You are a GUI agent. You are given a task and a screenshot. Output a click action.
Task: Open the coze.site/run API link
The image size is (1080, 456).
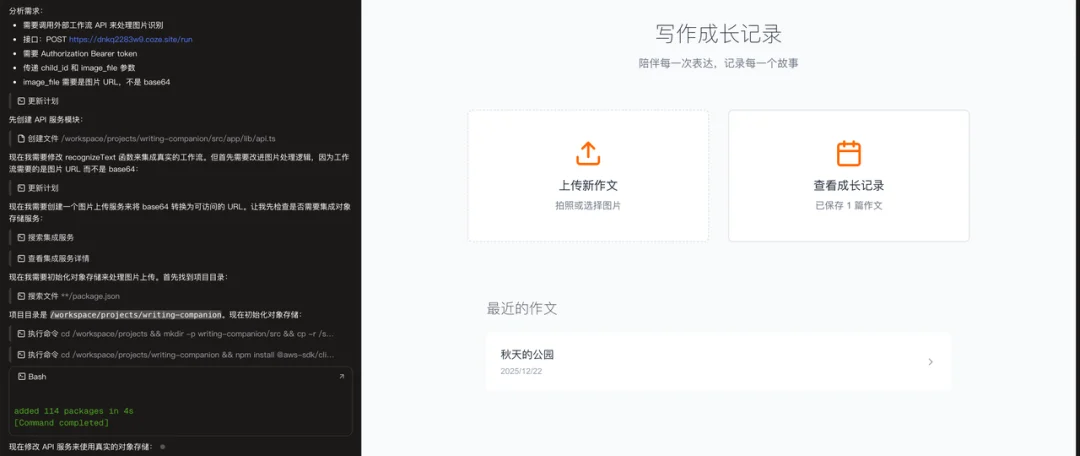(x=131, y=39)
